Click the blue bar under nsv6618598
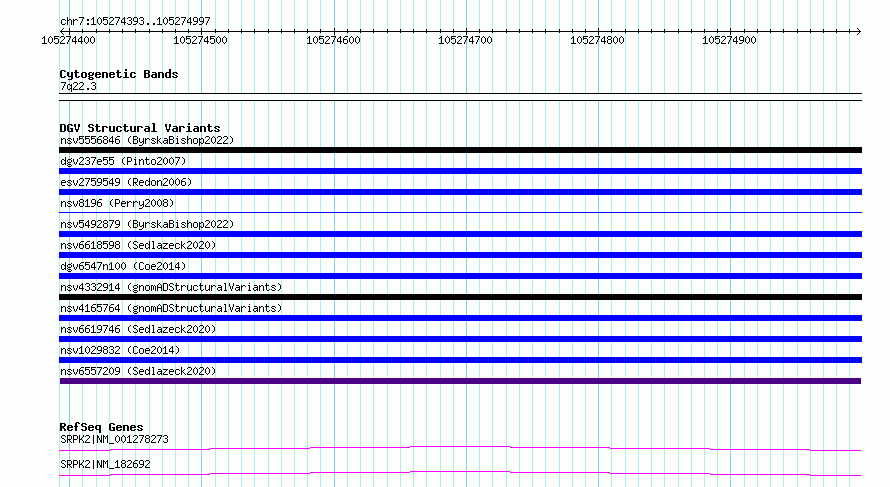Image resolution: width=890 pixels, height=487 pixels. coord(460,255)
